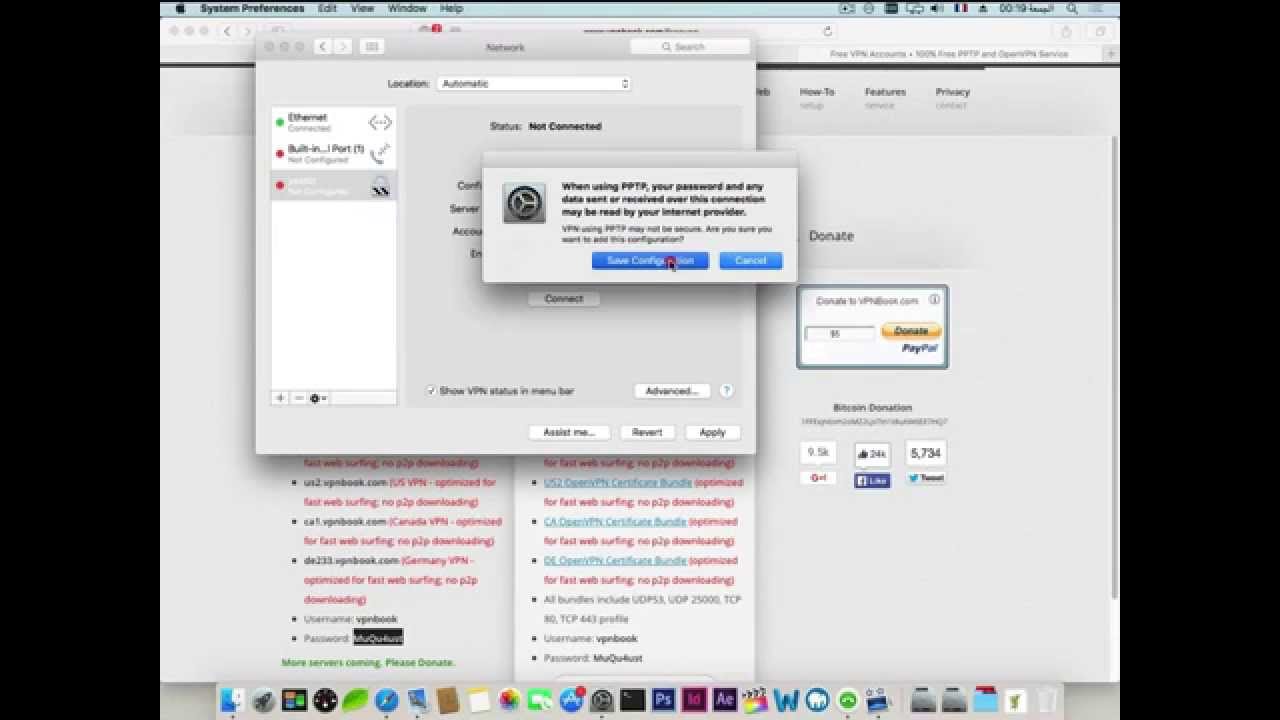The image size is (1280, 720).
Task: Open Finder from the Dock
Action: coord(232,700)
